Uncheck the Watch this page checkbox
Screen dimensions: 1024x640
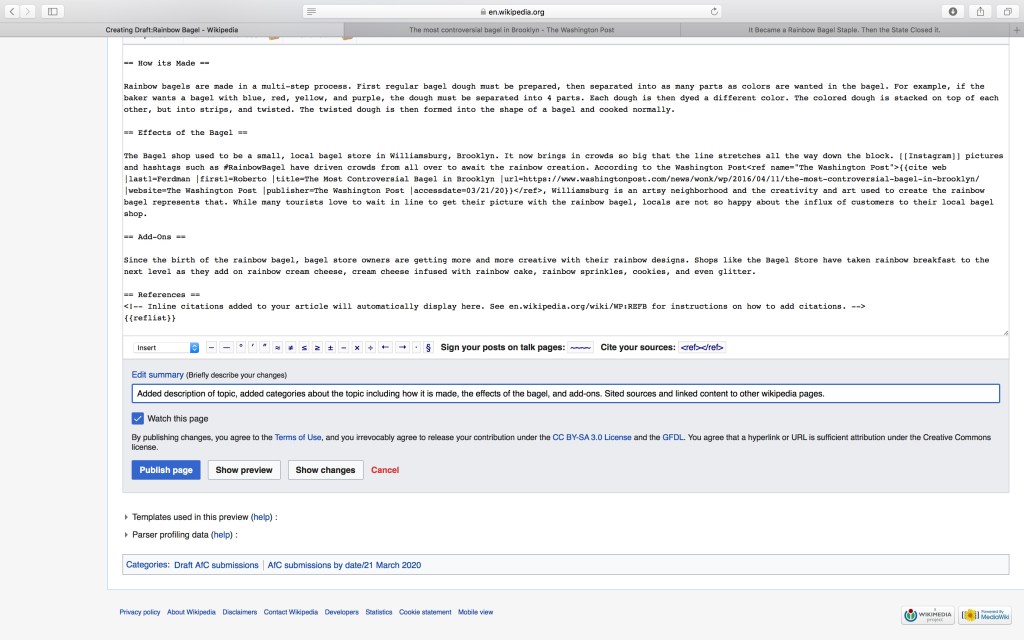[x=138, y=418]
